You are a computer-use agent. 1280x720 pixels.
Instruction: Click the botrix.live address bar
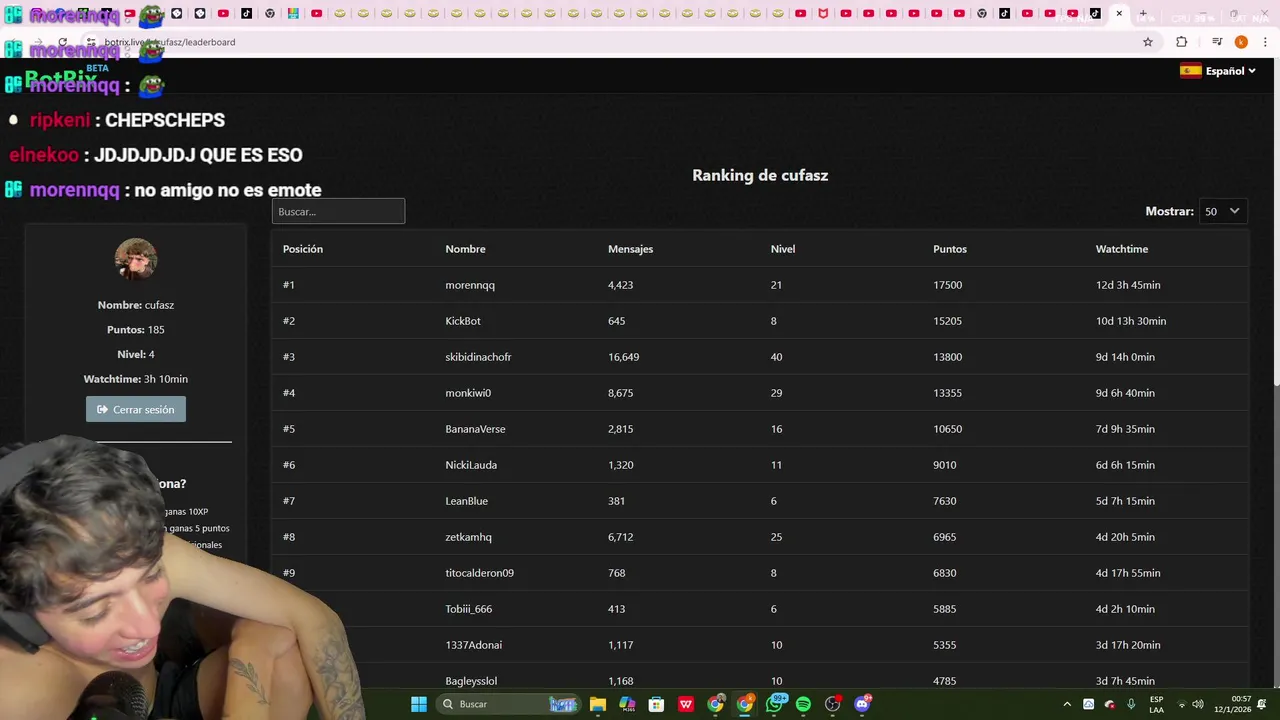click(x=620, y=42)
